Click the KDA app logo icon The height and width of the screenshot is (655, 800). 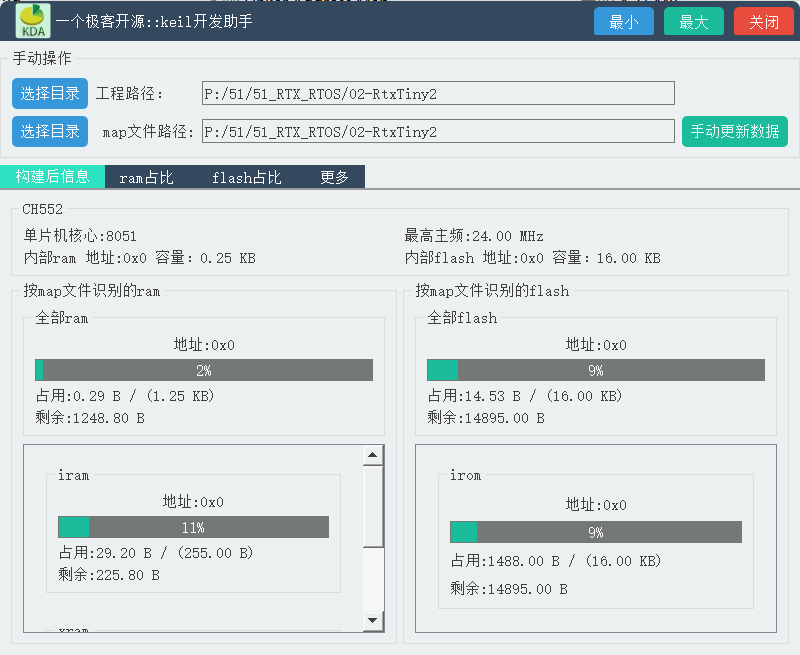(33, 21)
